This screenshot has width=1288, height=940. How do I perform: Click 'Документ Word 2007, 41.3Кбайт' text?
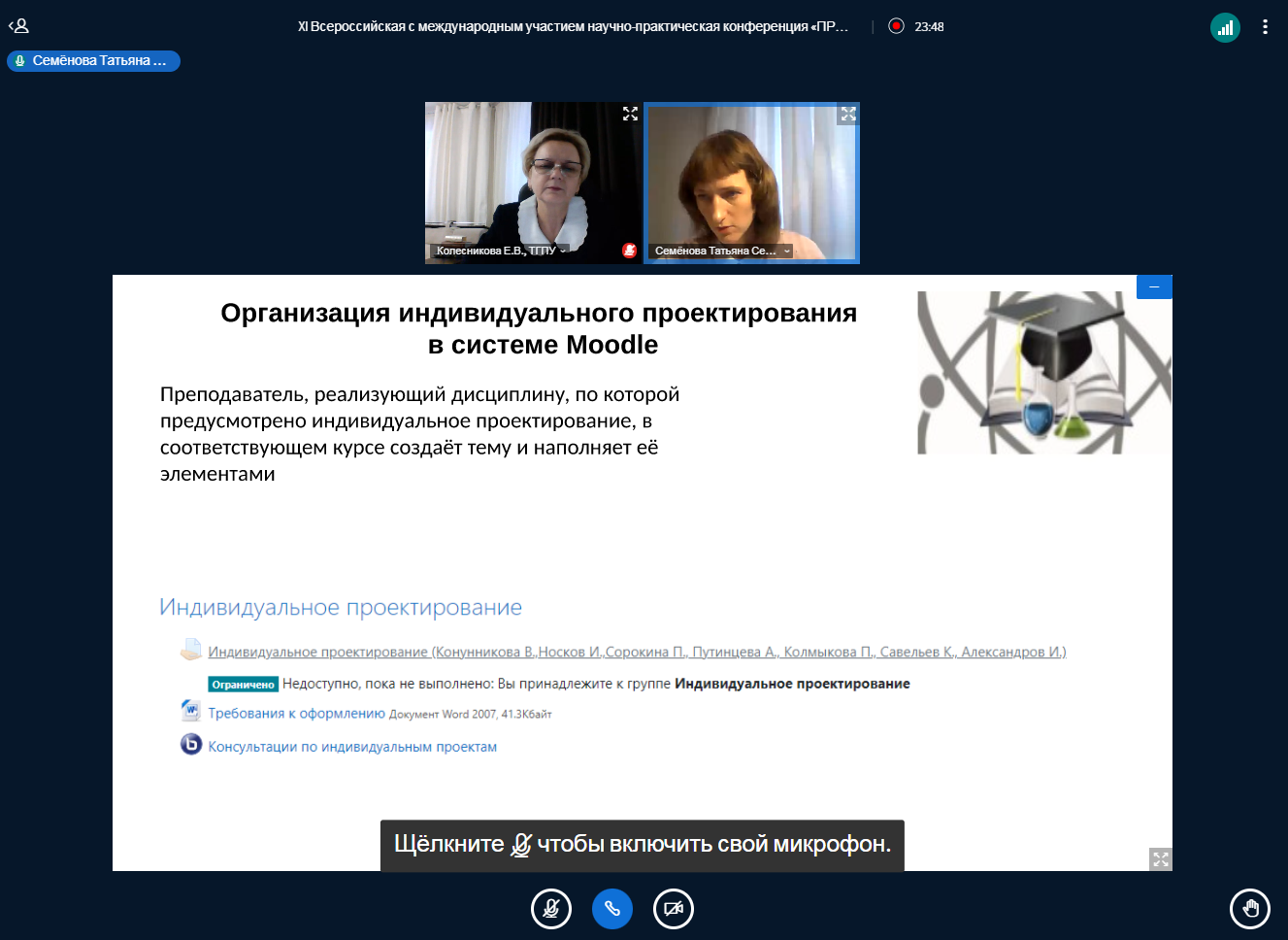click(x=471, y=715)
